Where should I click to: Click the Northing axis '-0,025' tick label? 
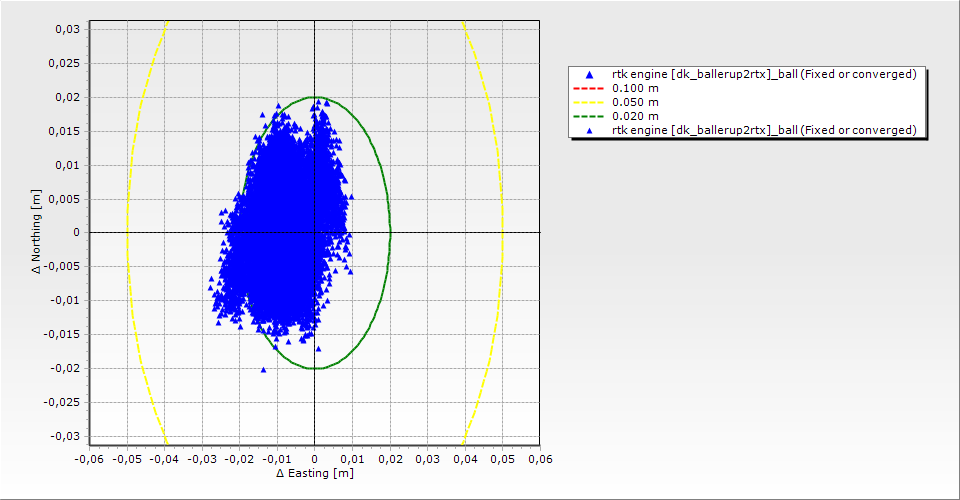(x=61, y=402)
